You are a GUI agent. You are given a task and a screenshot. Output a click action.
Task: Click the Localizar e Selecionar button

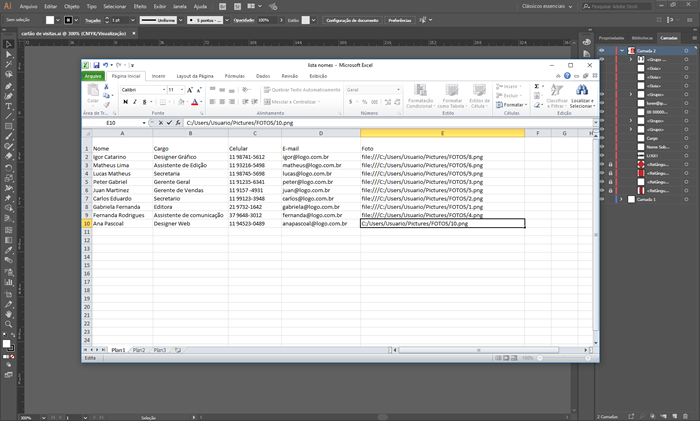[581, 96]
